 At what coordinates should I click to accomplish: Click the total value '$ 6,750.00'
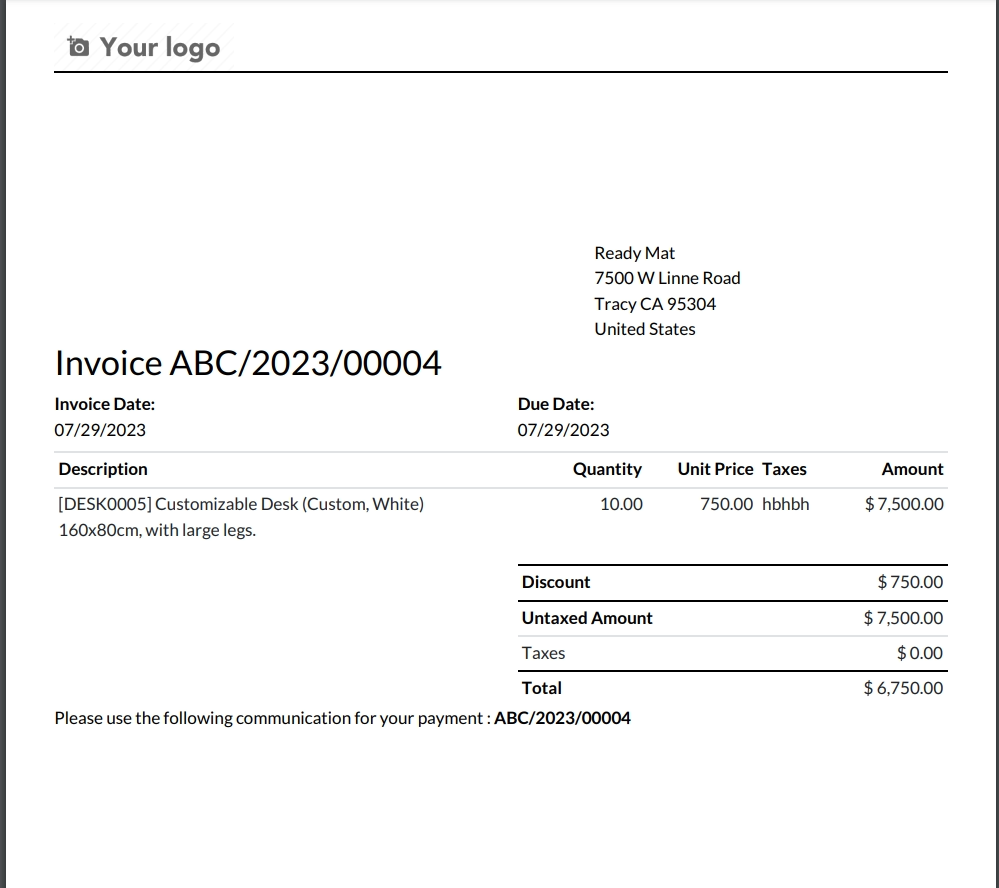point(903,689)
